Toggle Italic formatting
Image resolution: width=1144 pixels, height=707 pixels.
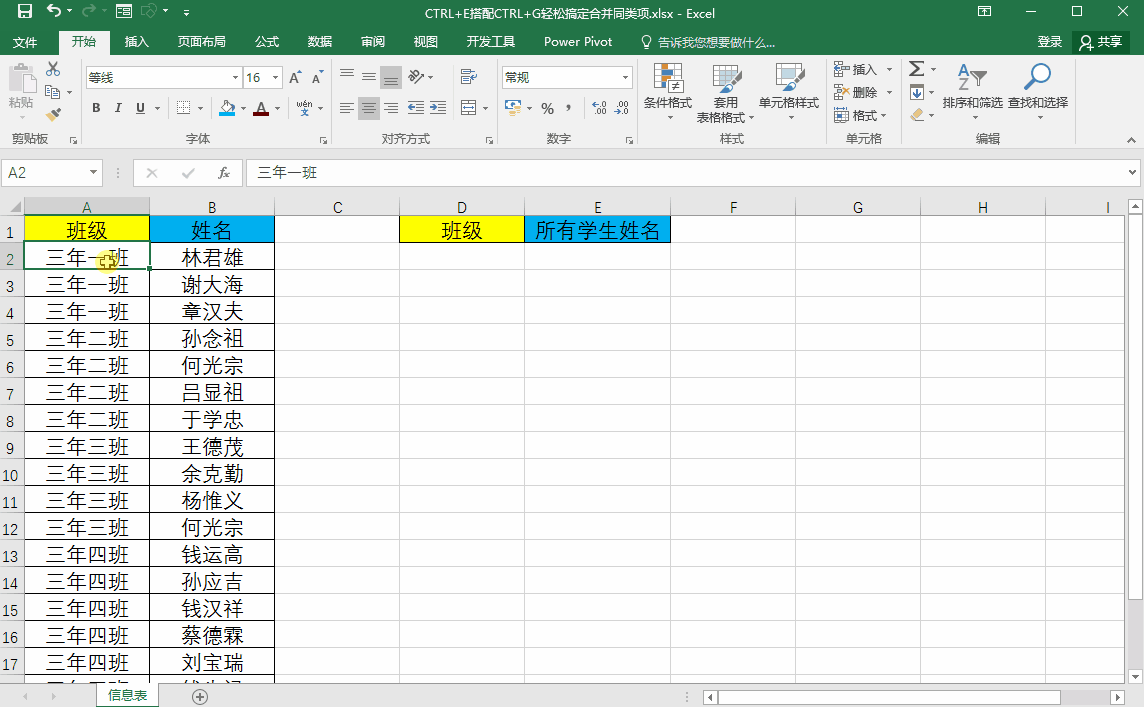click(x=118, y=108)
